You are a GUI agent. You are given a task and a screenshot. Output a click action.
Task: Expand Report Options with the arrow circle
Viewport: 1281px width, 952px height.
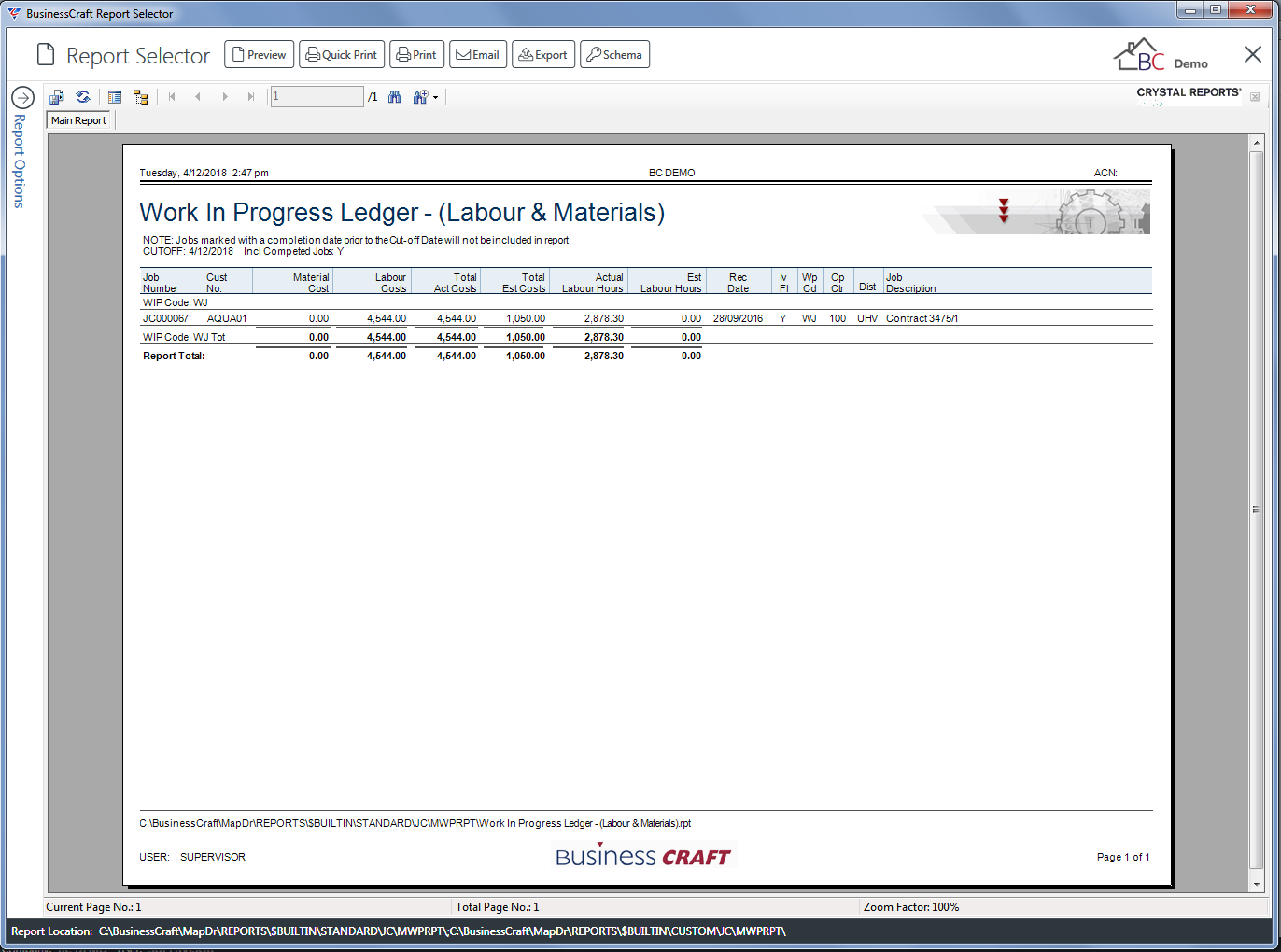(x=22, y=97)
